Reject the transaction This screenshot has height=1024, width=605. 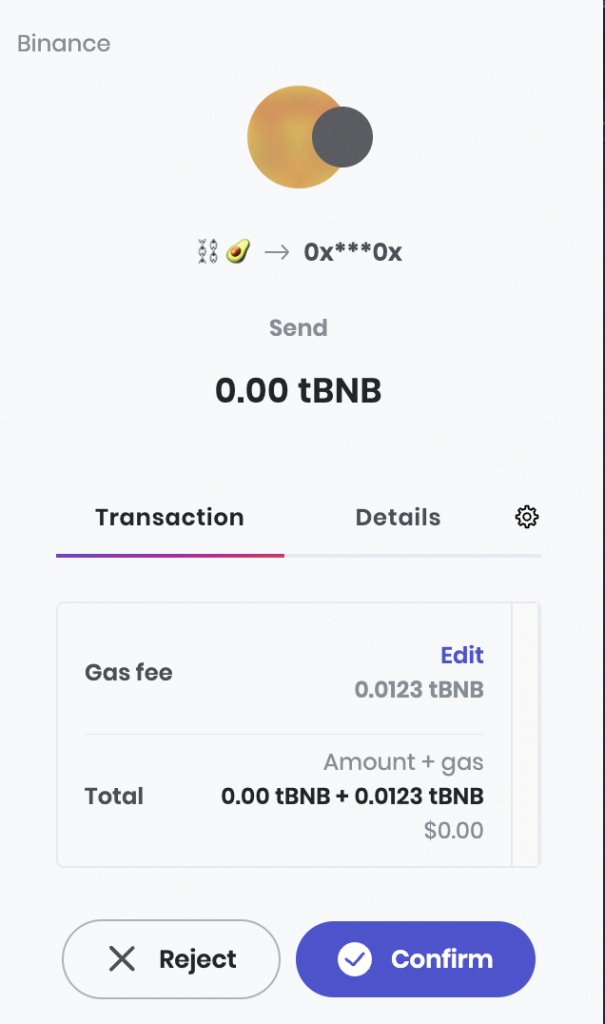[x=170, y=958]
